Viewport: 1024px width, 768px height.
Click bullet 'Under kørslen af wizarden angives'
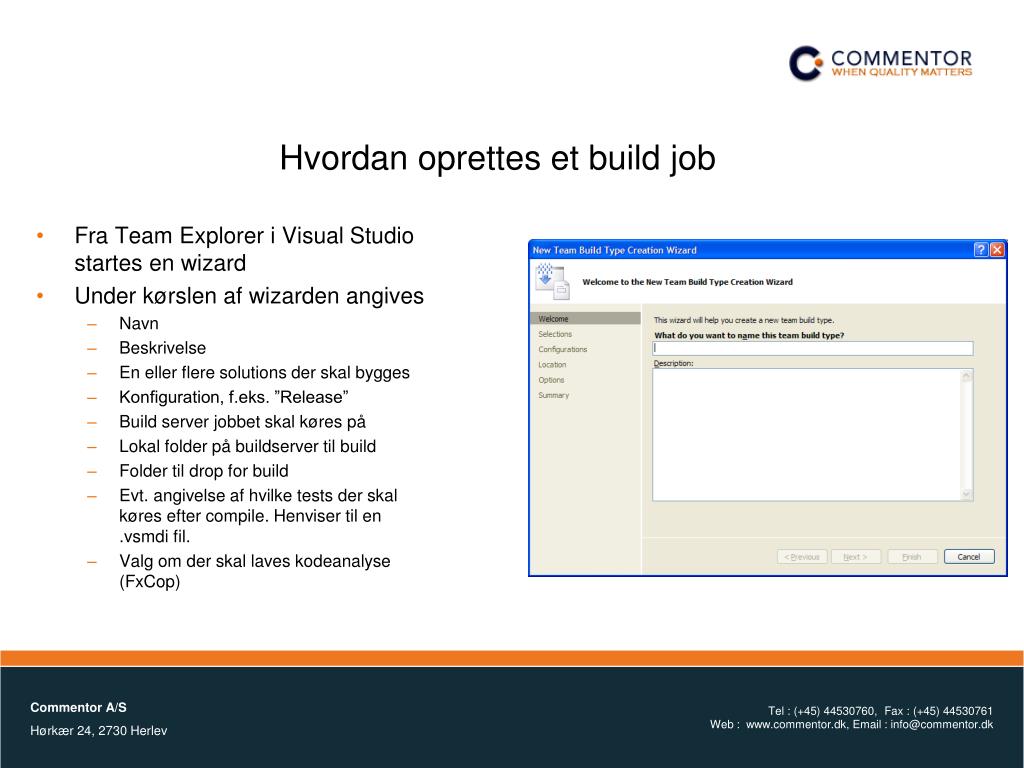click(249, 296)
